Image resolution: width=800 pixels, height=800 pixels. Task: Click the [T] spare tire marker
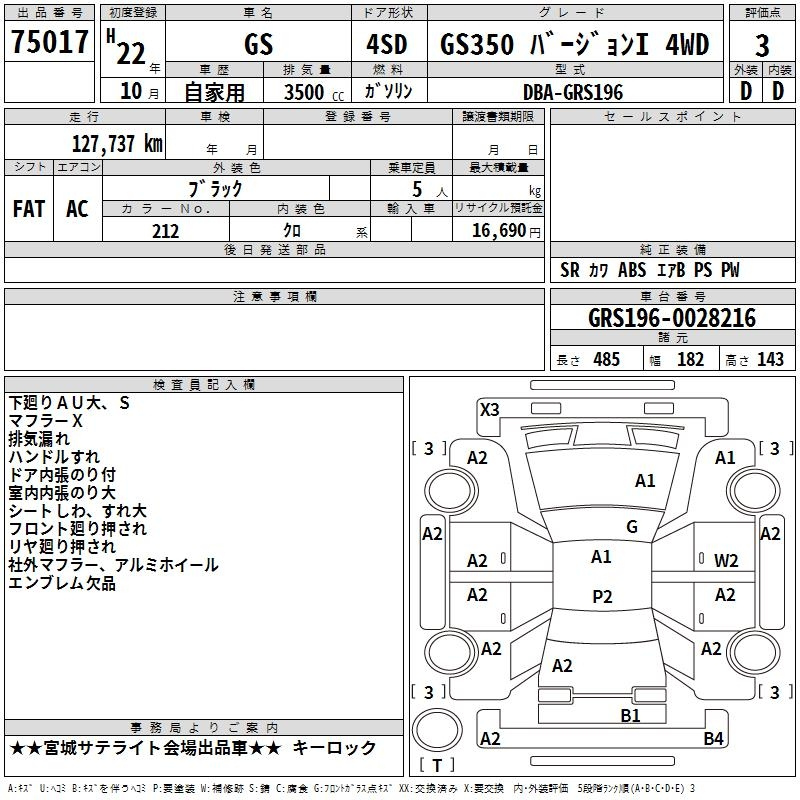click(x=437, y=766)
